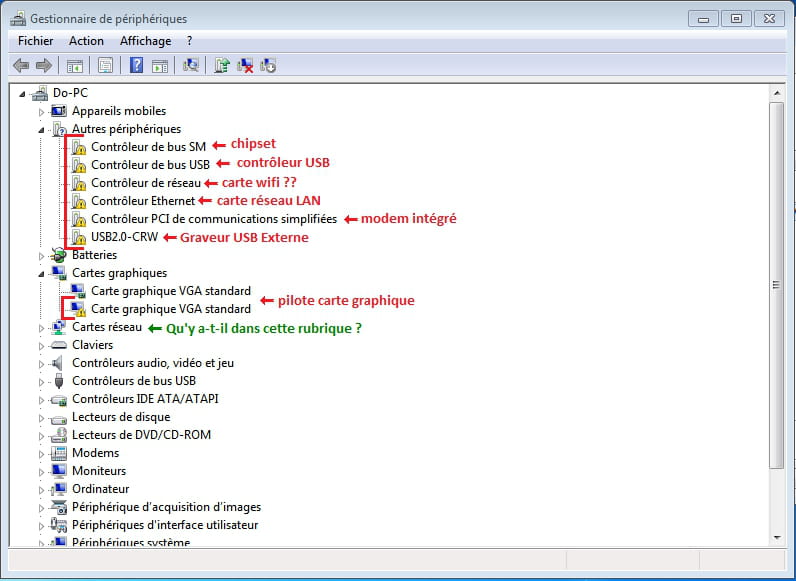Click the Forward arrow toolbar icon
Viewport: 796px width, 581px height.
point(43,66)
